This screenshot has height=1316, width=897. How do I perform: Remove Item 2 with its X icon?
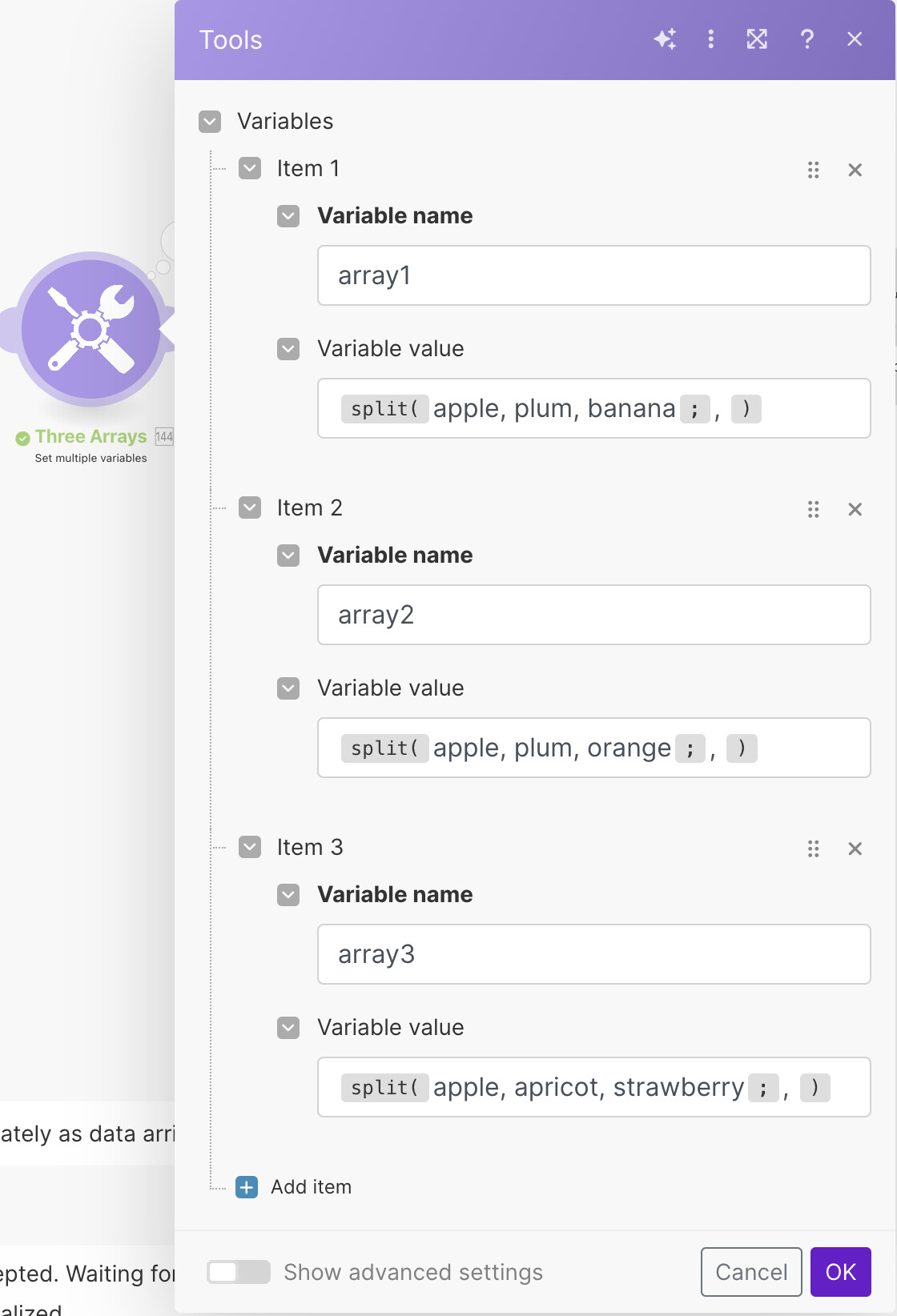pyautogui.click(x=855, y=509)
